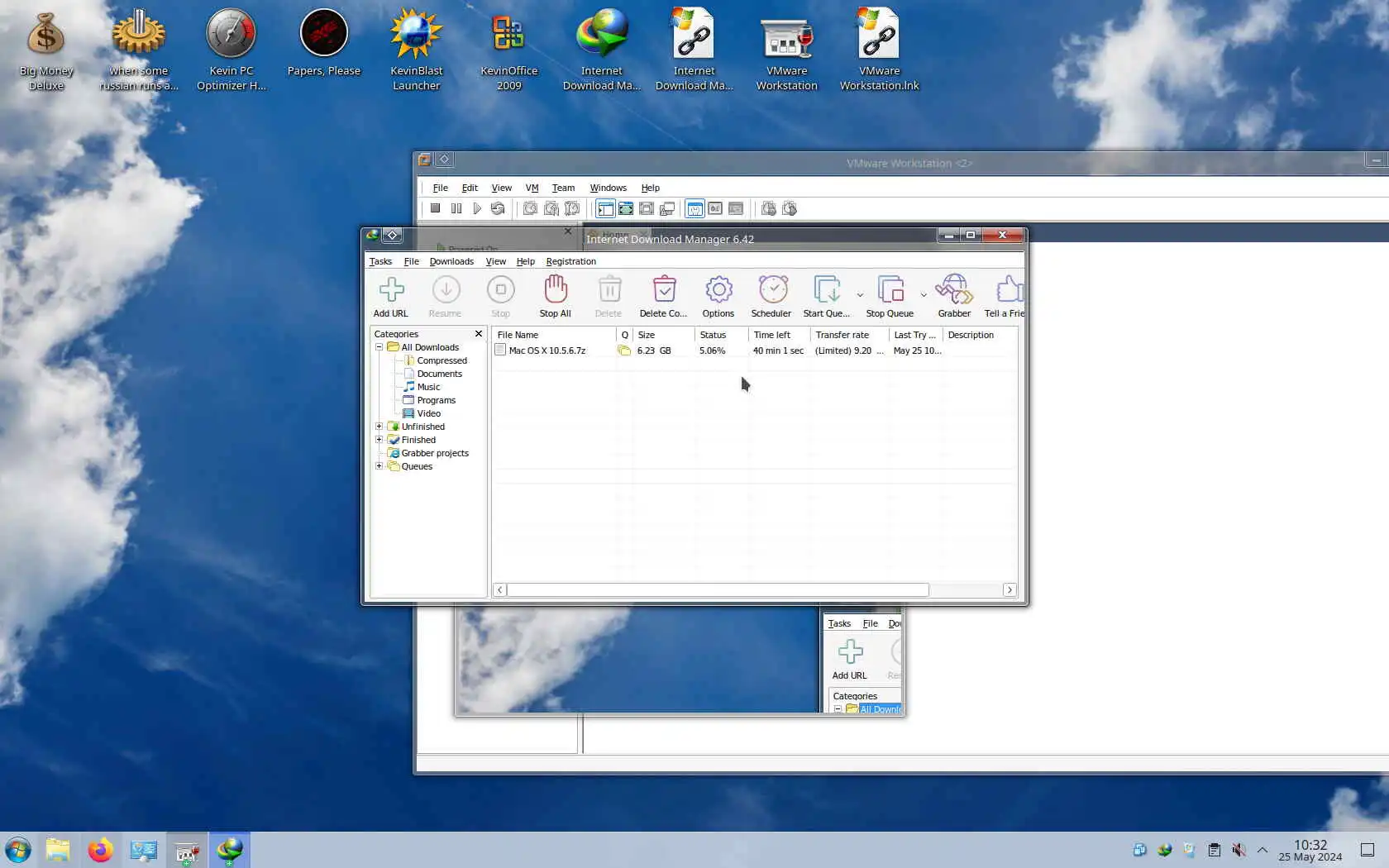Click the right arrow of the horizontal scrollbar
The image size is (1389, 868).
pos(1010,589)
